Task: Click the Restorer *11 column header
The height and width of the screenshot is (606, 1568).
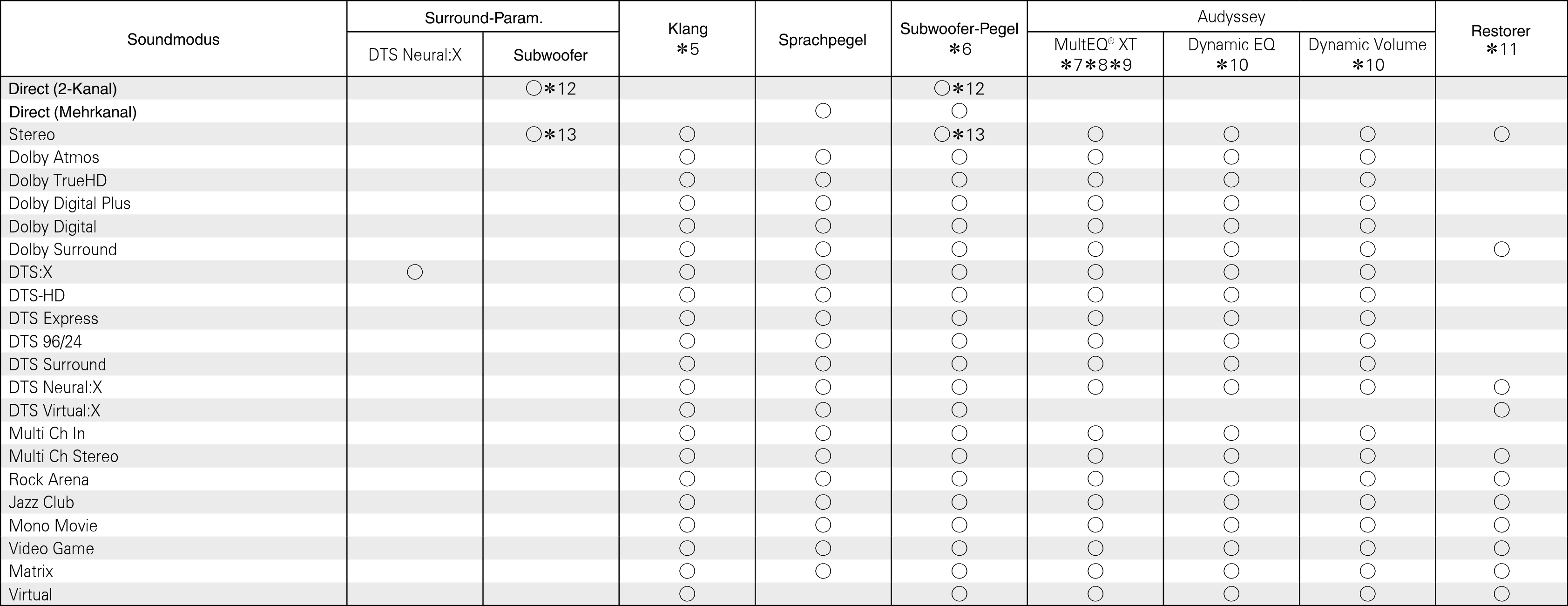Action: 1500,40
